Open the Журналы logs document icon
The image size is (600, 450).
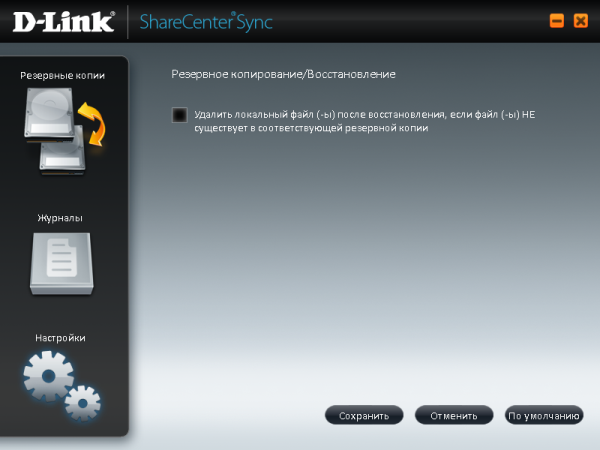pyautogui.click(x=62, y=264)
